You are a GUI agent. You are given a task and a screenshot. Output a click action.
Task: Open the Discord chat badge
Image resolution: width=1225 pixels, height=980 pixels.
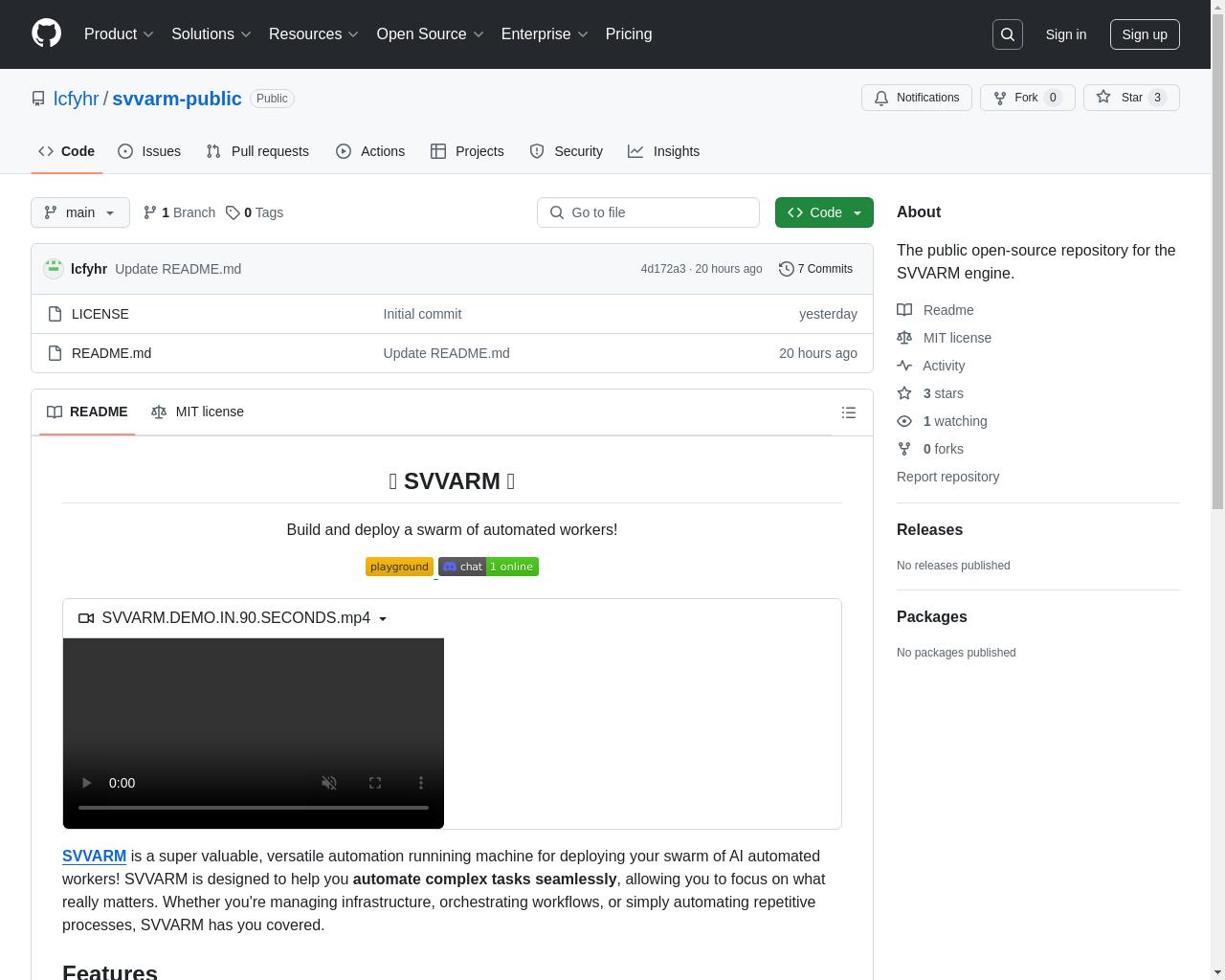click(x=488, y=567)
